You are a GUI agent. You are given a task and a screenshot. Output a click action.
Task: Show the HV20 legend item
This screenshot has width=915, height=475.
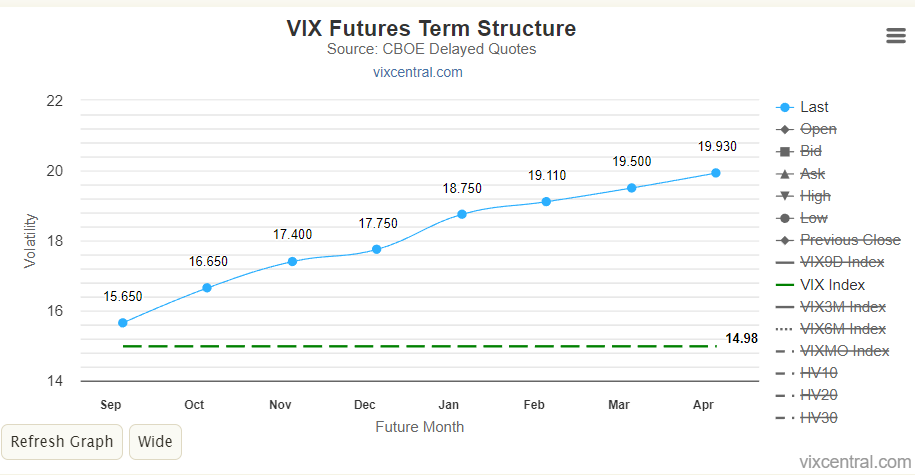(806, 396)
